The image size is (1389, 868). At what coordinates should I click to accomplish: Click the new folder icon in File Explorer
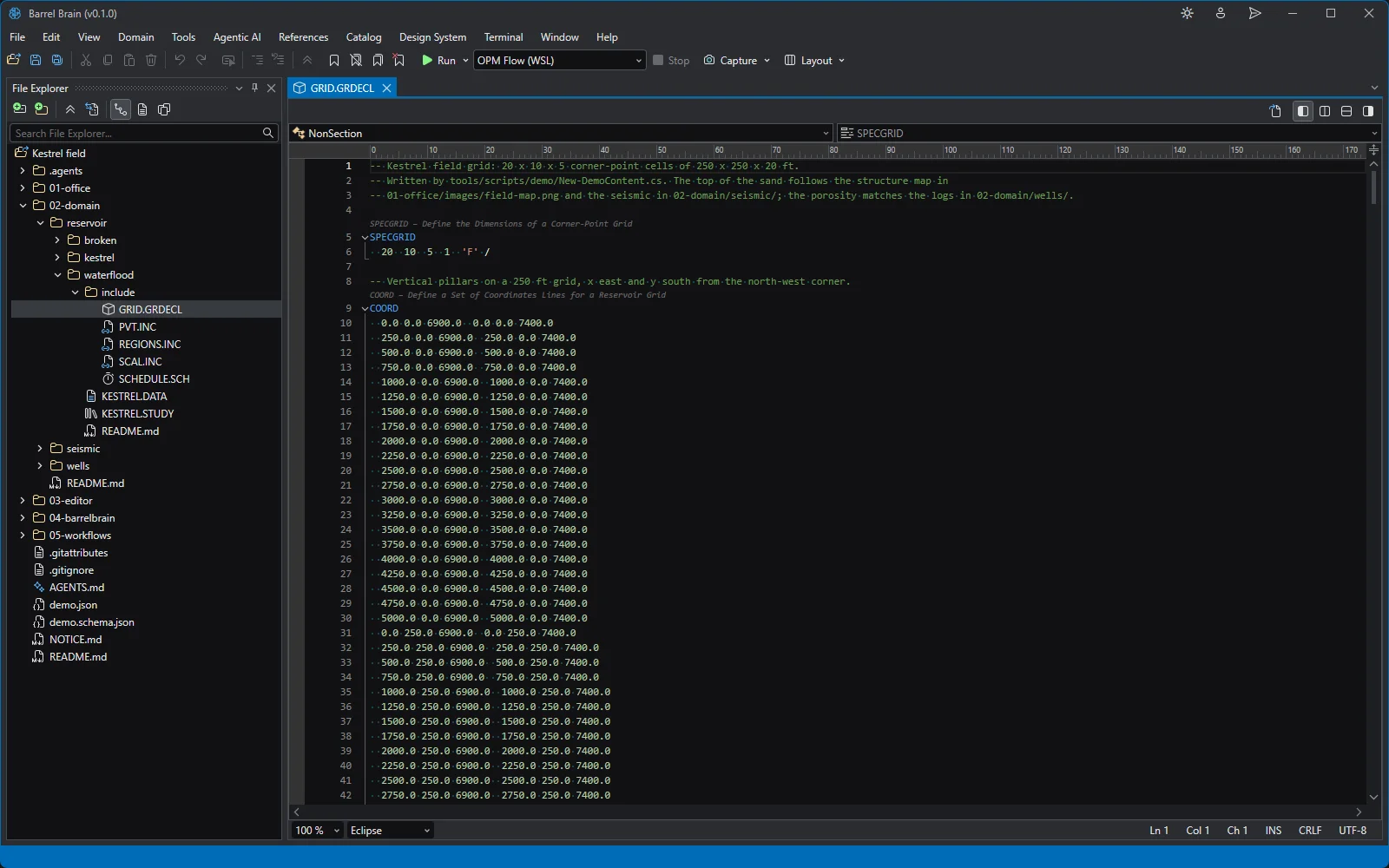click(x=41, y=109)
